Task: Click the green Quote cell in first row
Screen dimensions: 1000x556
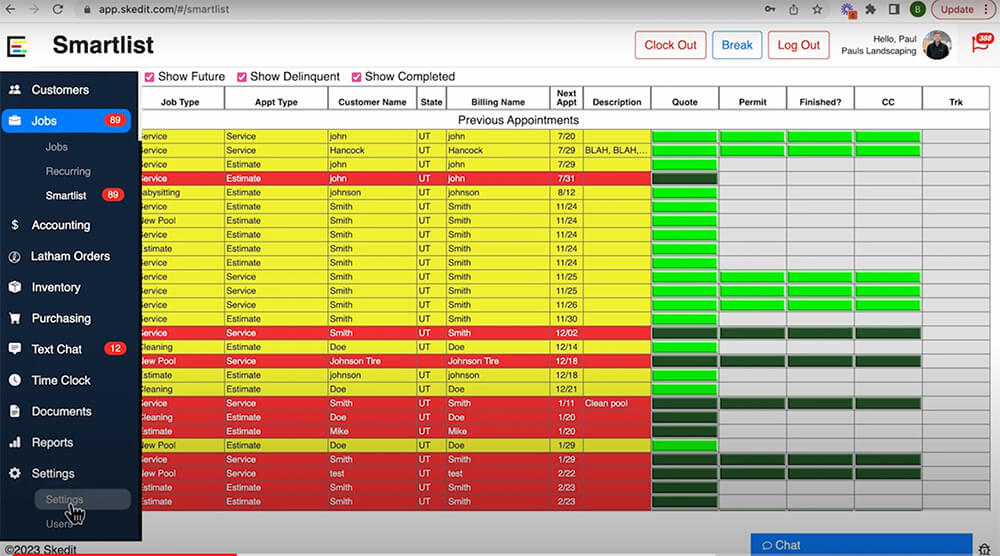Action: pos(684,136)
